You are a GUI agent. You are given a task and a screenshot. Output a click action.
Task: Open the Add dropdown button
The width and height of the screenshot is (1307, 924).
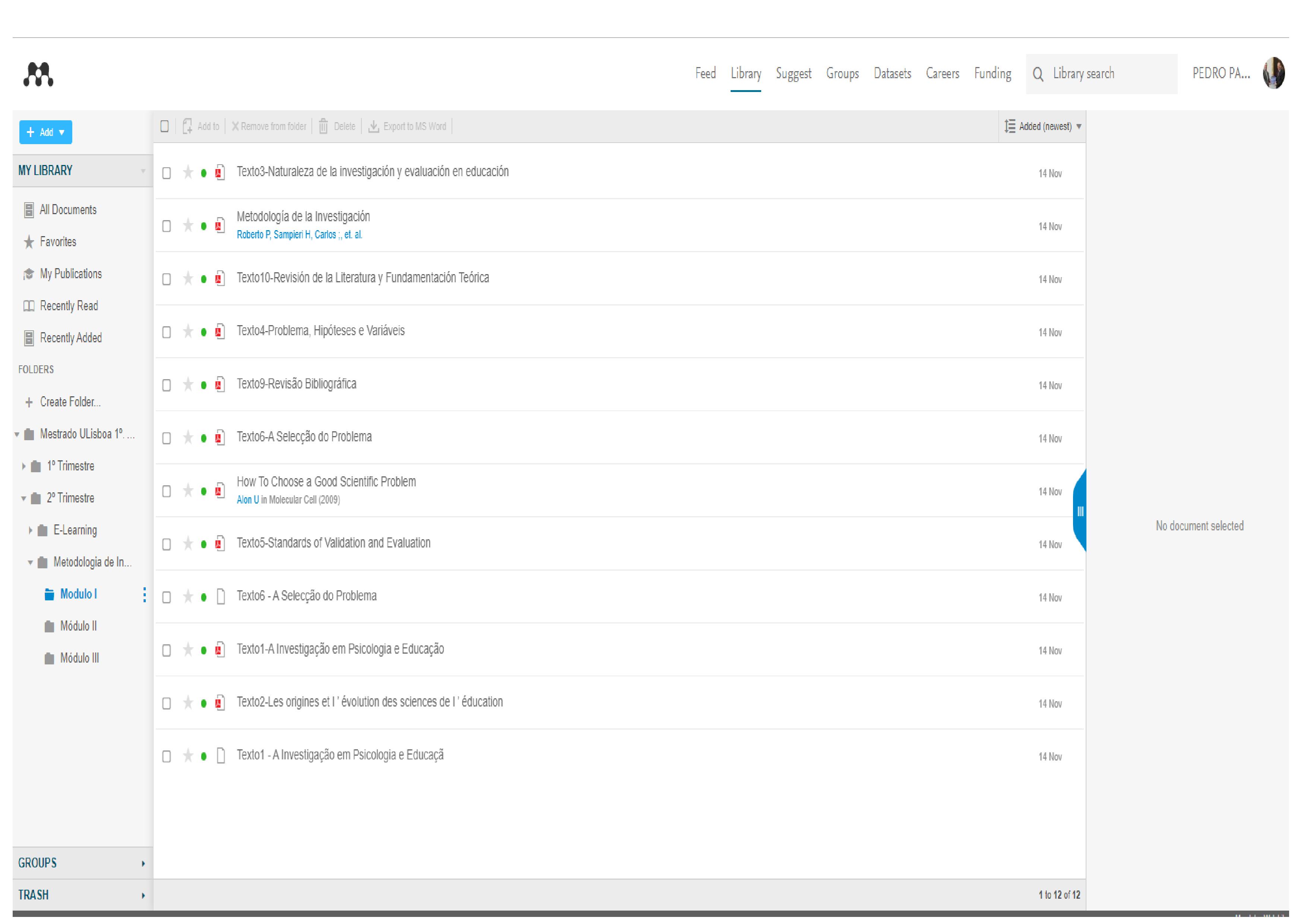(x=45, y=133)
